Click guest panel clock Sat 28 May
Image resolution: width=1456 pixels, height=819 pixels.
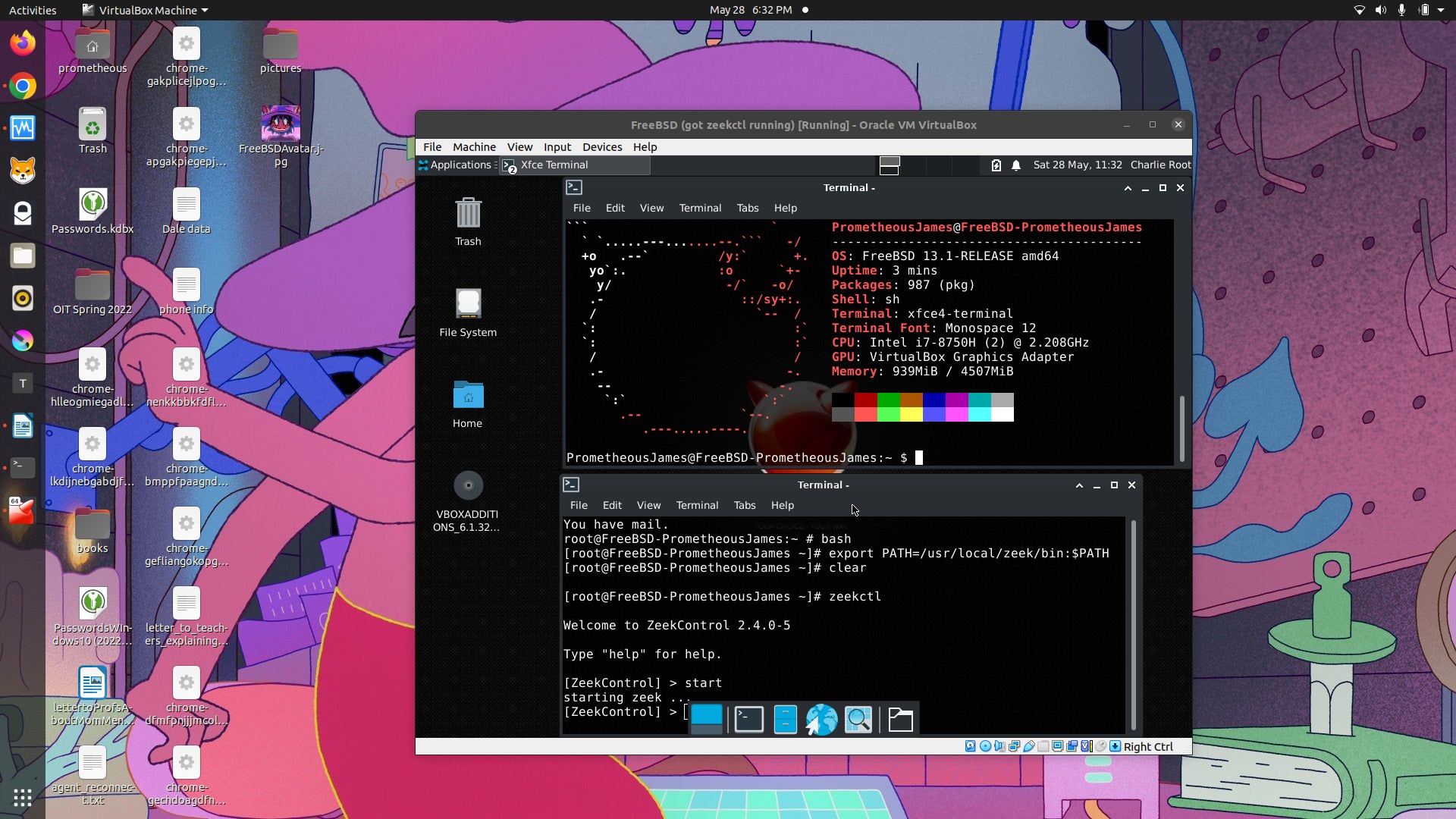[x=1078, y=165]
